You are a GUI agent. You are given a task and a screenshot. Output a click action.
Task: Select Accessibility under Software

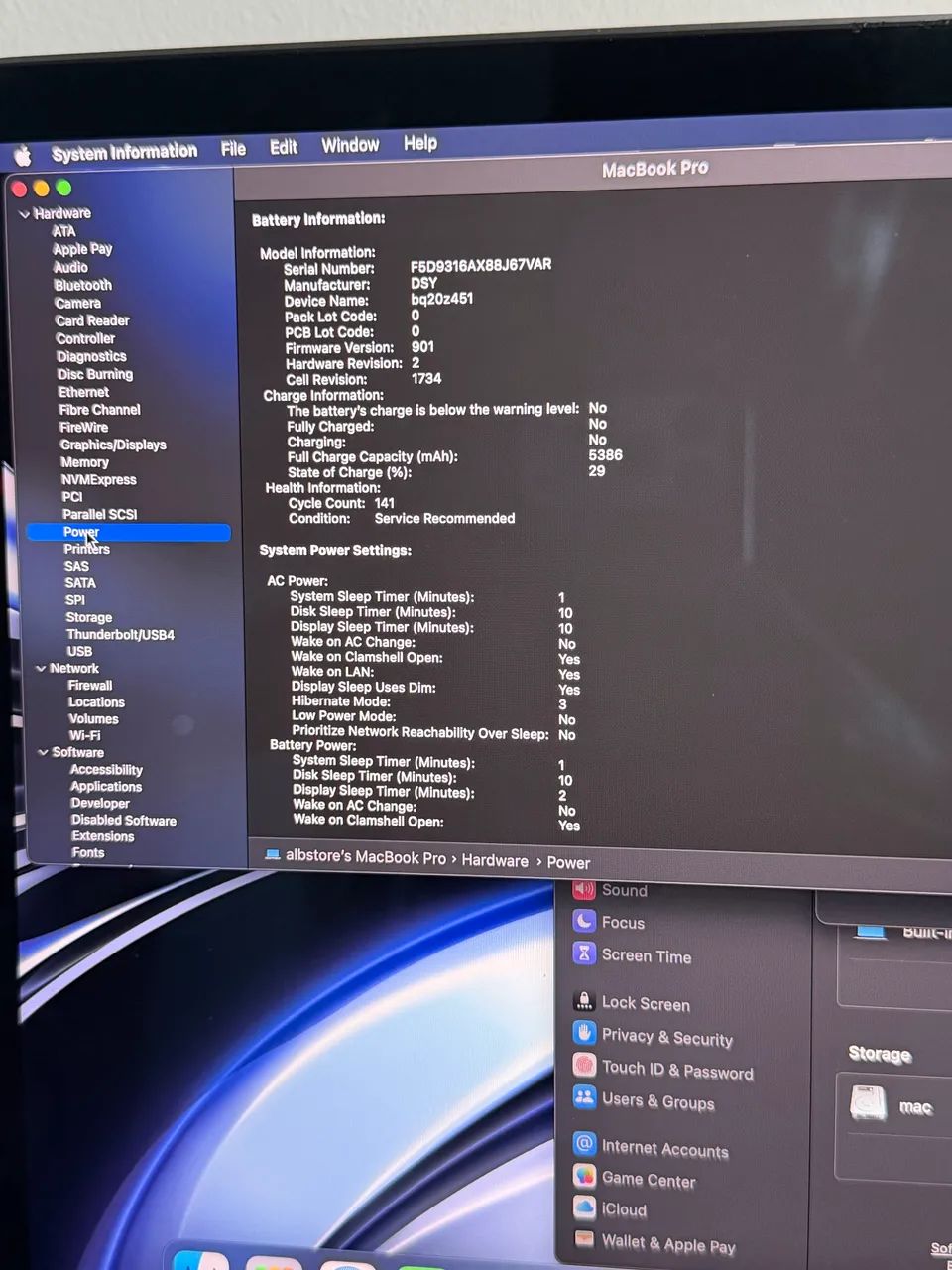106,770
